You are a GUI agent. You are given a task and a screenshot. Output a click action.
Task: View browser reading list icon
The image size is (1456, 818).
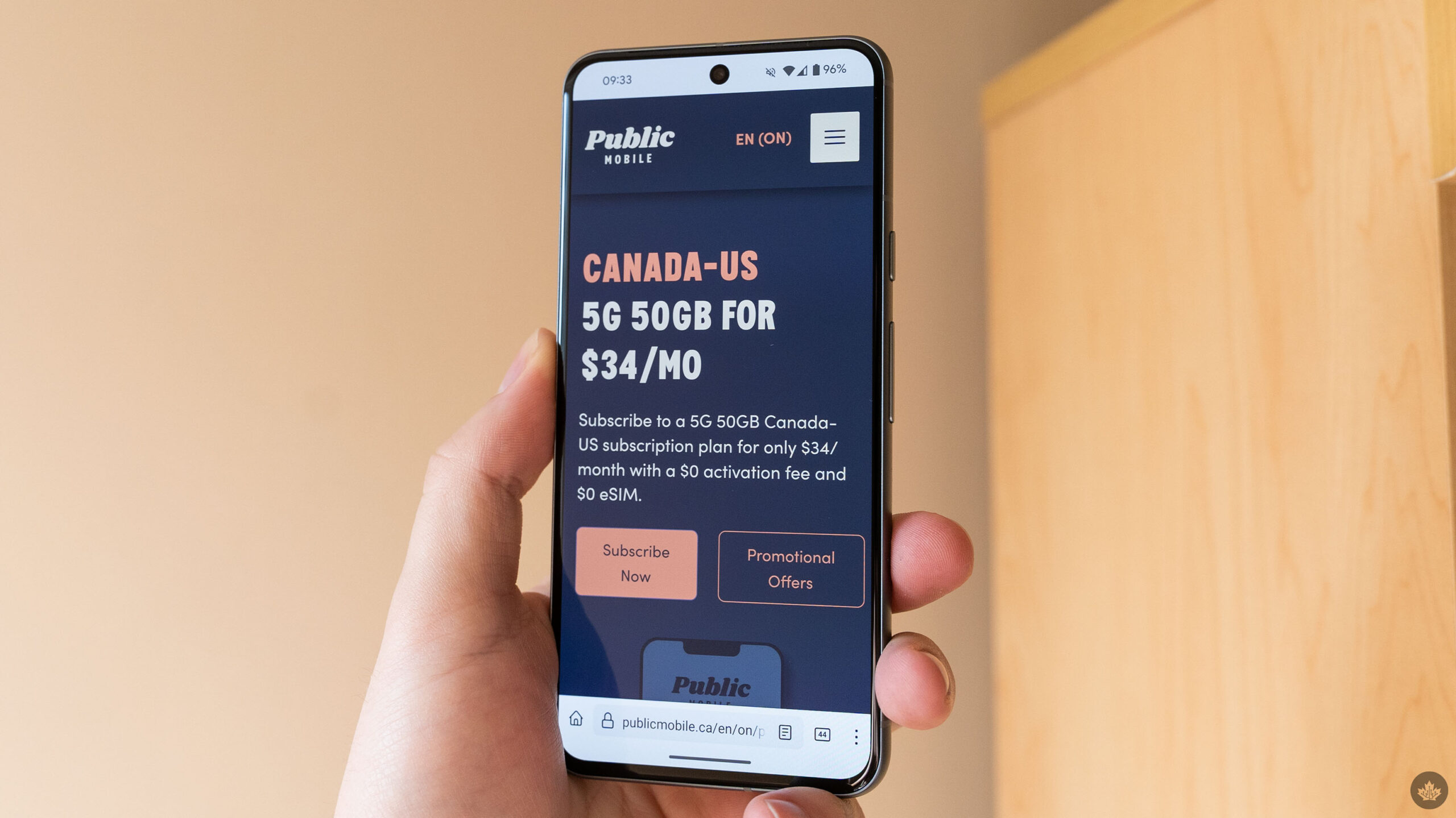coord(786,732)
